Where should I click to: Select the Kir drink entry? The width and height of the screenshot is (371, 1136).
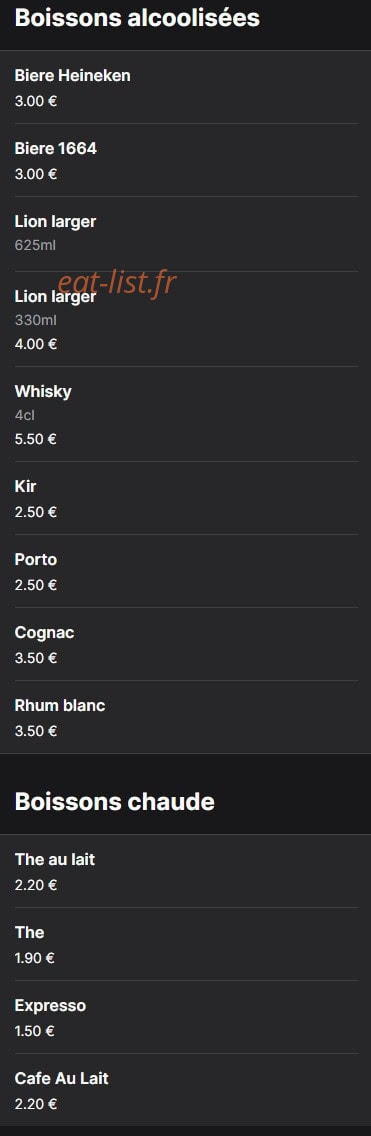pos(186,498)
